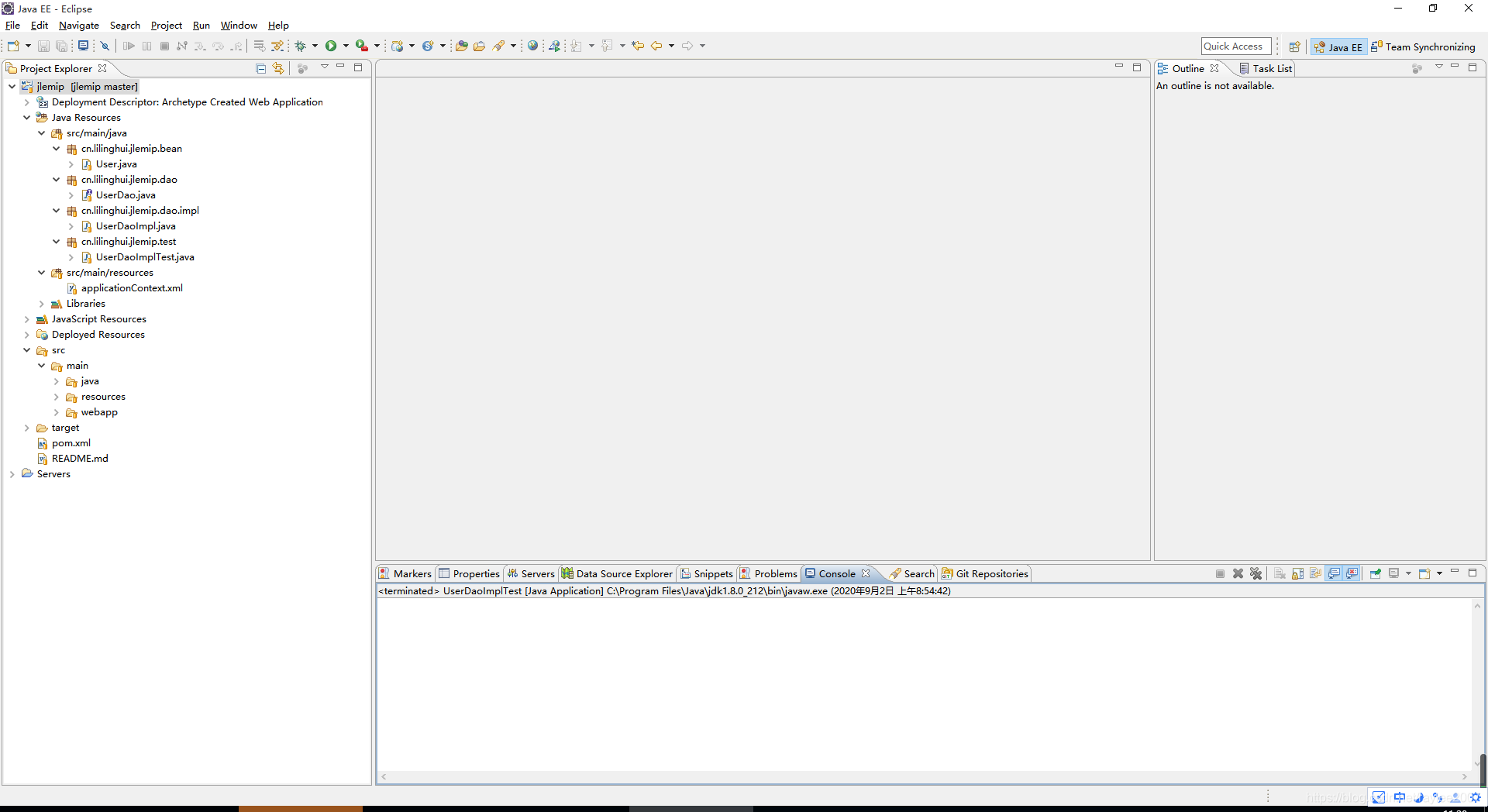Select the webapp folder
The height and width of the screenshot is (812, 1488).
[91, 411]
